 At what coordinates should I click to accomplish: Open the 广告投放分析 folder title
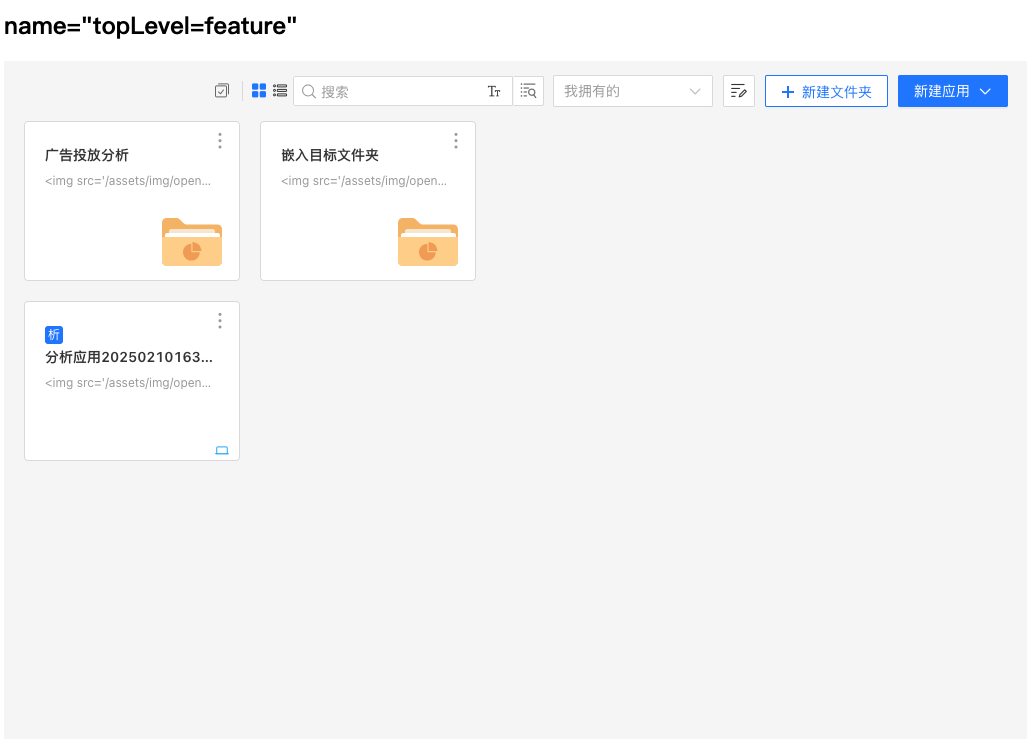coord(87,155)
